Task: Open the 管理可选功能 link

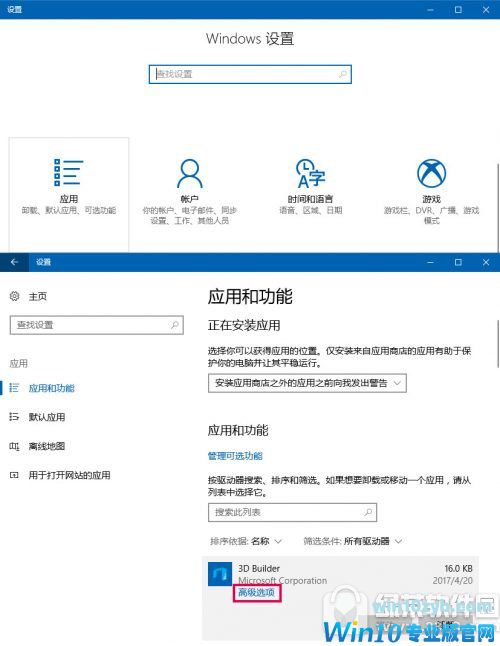Action: tap(235, 456)
